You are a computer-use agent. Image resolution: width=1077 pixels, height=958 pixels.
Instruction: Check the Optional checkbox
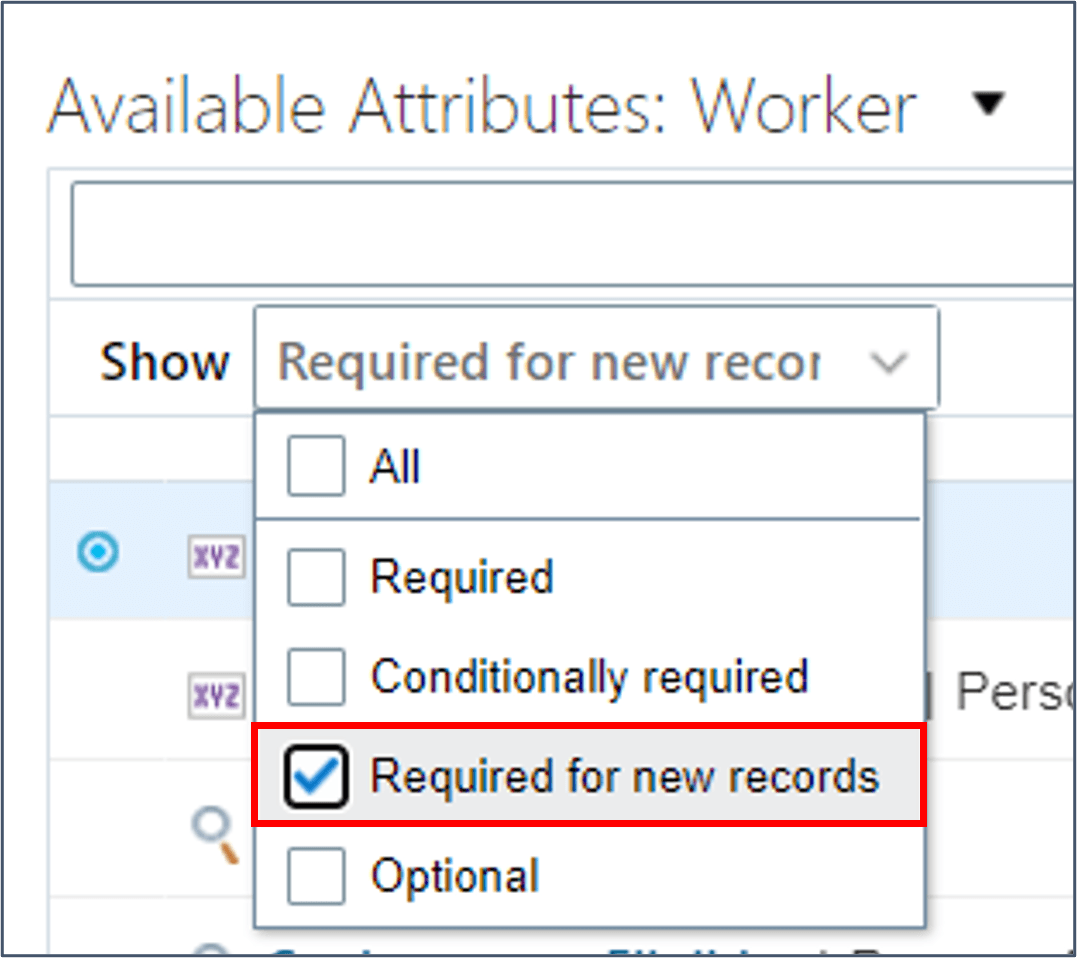pyautogui.click(x=316, y=876)
